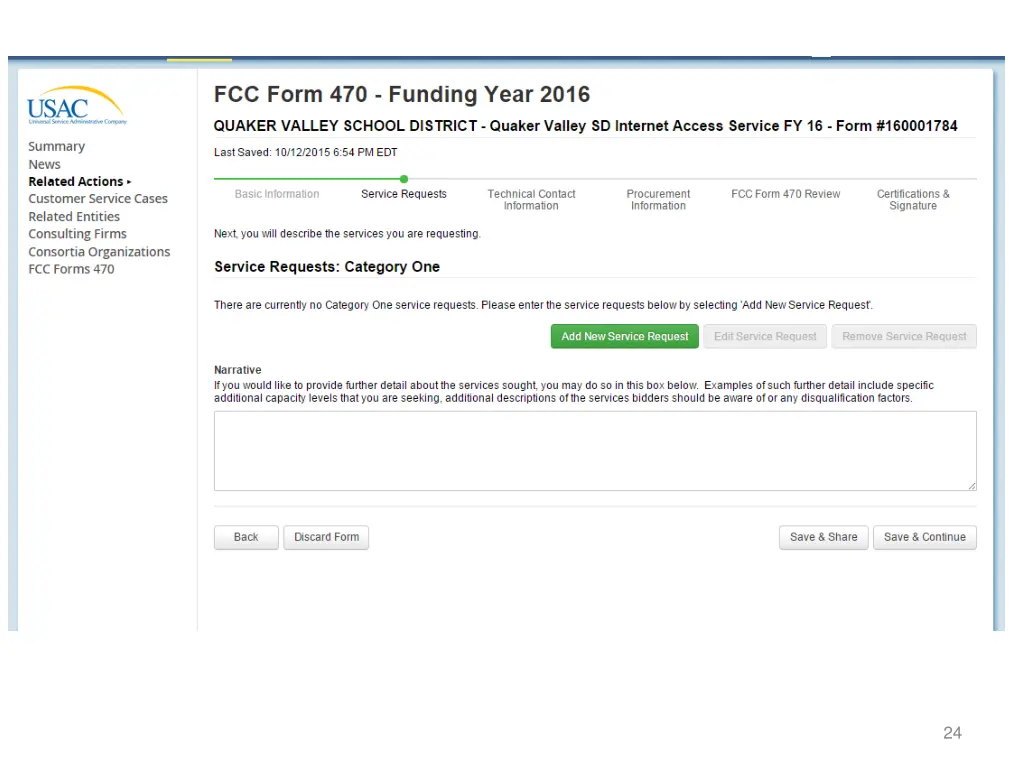
Task: Click the USAC logo
Action: coord(76,105)
